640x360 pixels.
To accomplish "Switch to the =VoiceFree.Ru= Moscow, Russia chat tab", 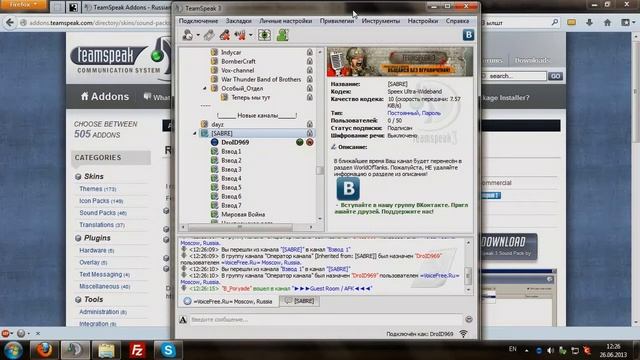I will coord(228,301).
